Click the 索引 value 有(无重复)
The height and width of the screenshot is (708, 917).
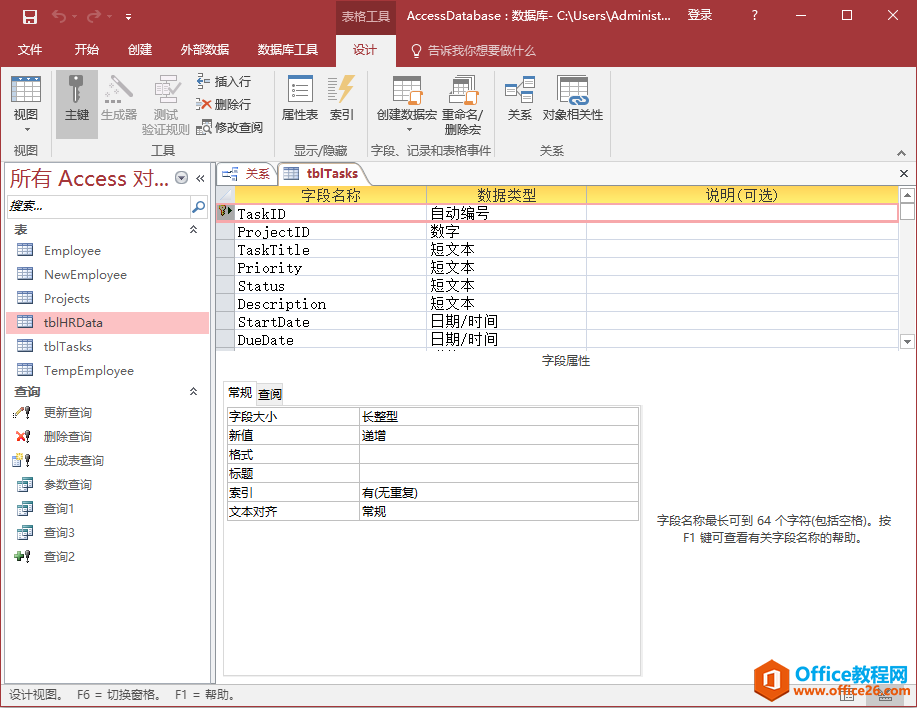[x=498, y=493]
